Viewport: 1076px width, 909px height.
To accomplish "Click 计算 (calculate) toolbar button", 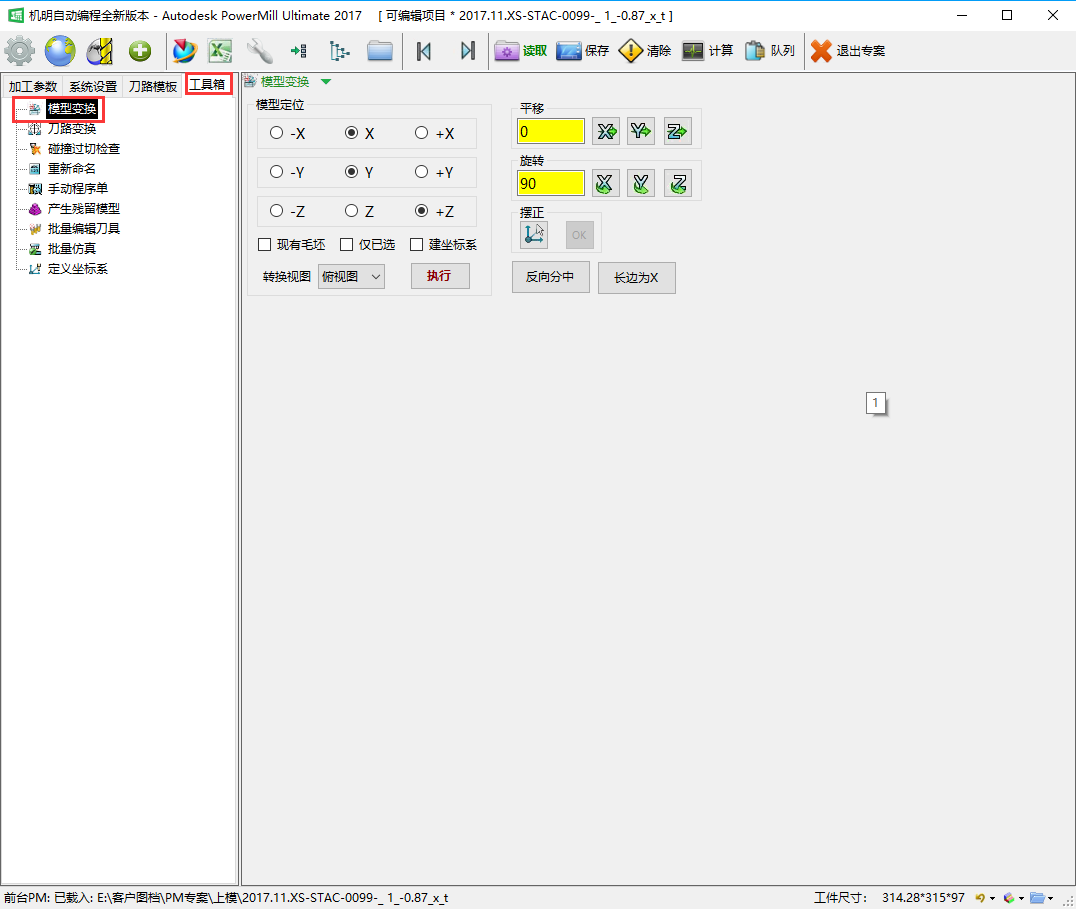I will [x=707, y=51].
